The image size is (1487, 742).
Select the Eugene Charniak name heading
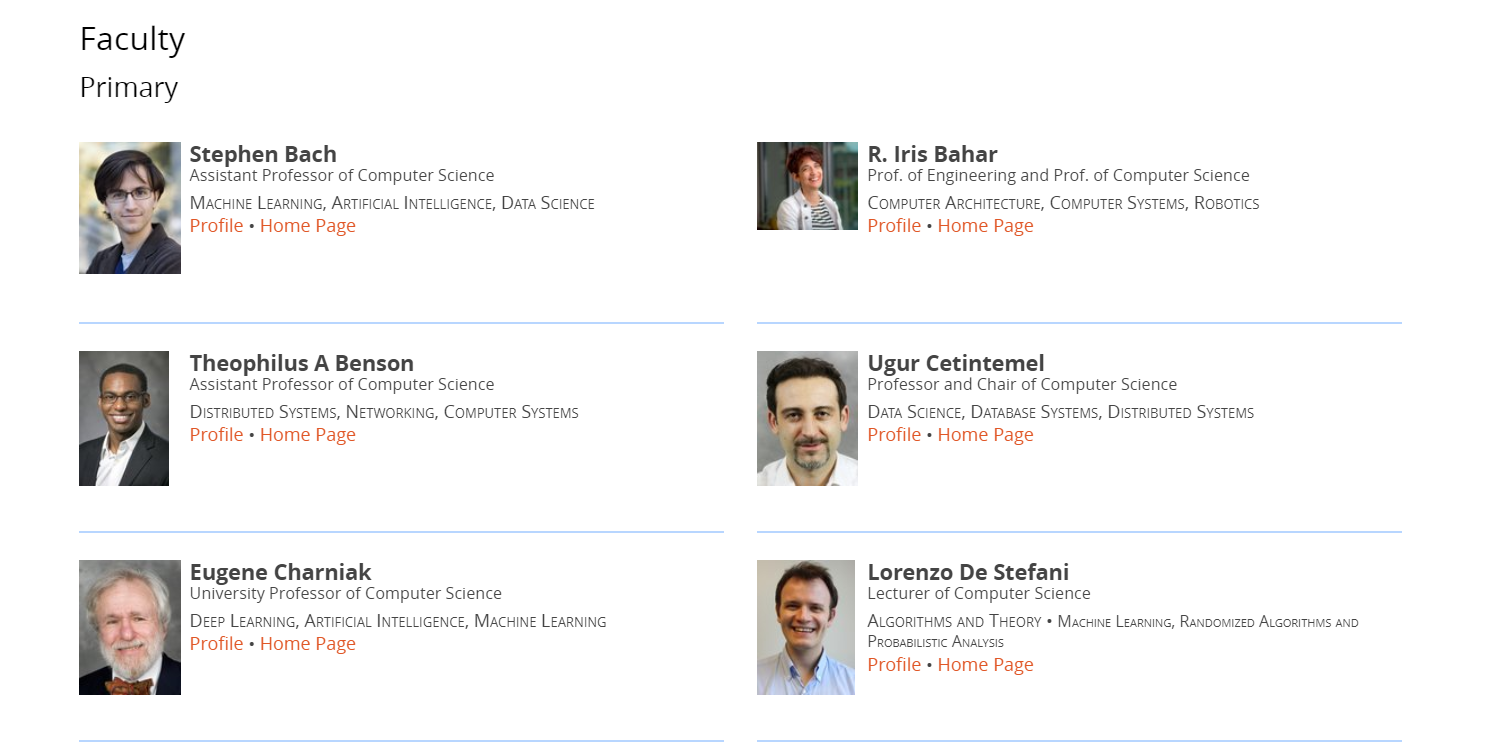(x=281, y=572)
